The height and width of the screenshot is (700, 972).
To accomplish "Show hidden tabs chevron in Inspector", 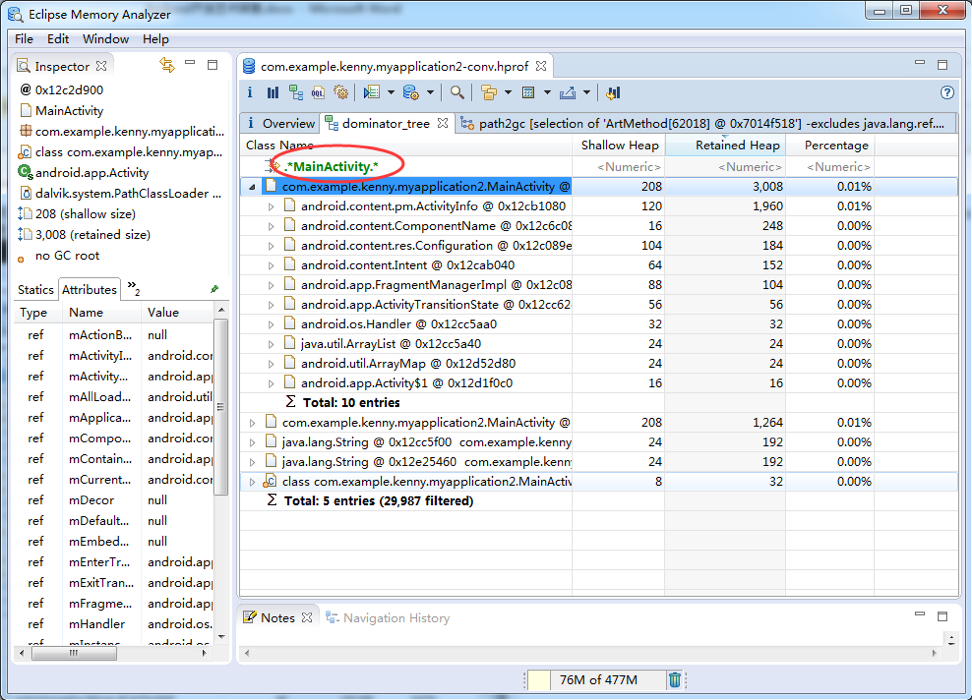I will [x=133, y=287].
